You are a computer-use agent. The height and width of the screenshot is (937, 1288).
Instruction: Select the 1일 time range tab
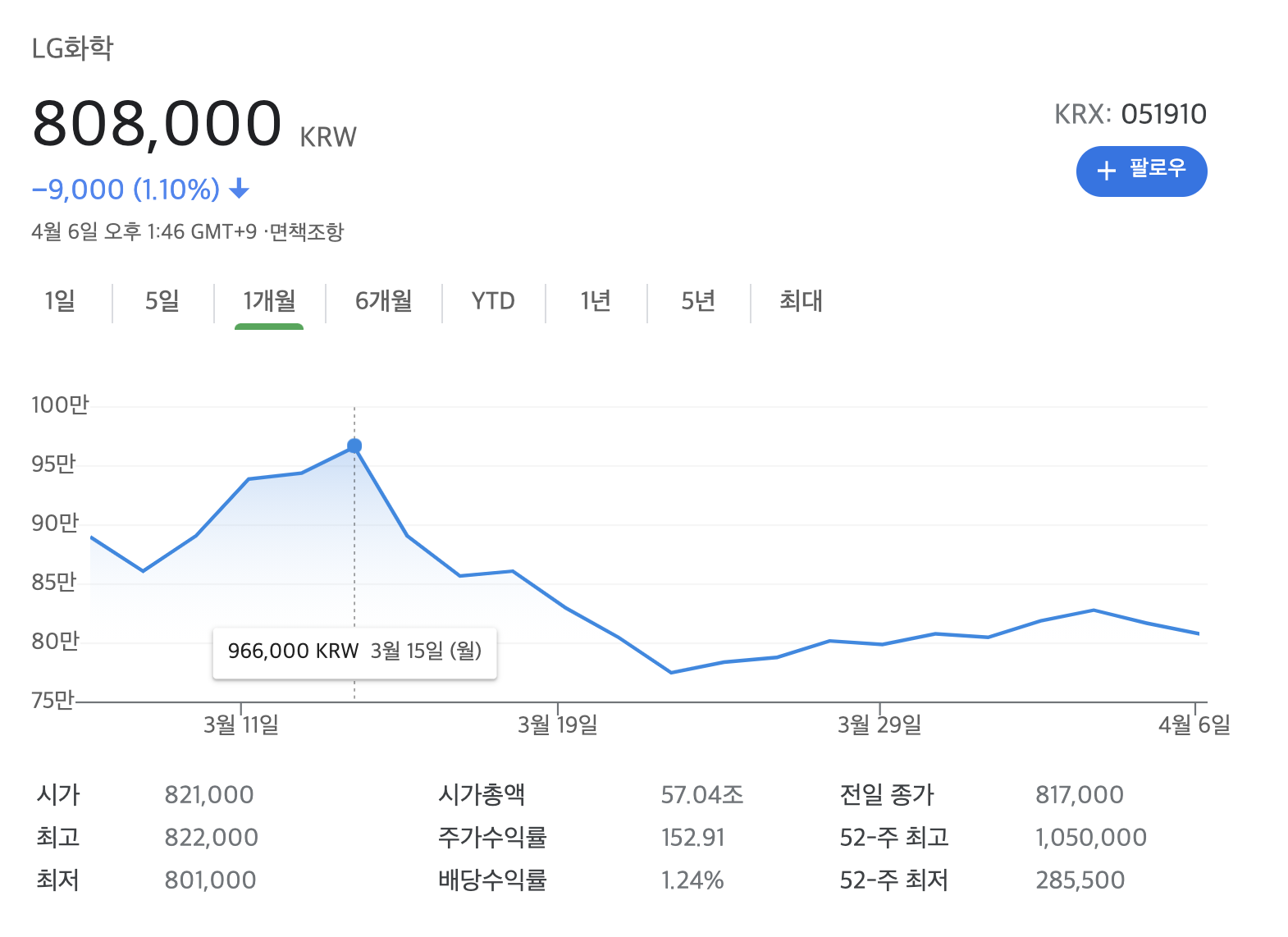(x=60, y=301)
